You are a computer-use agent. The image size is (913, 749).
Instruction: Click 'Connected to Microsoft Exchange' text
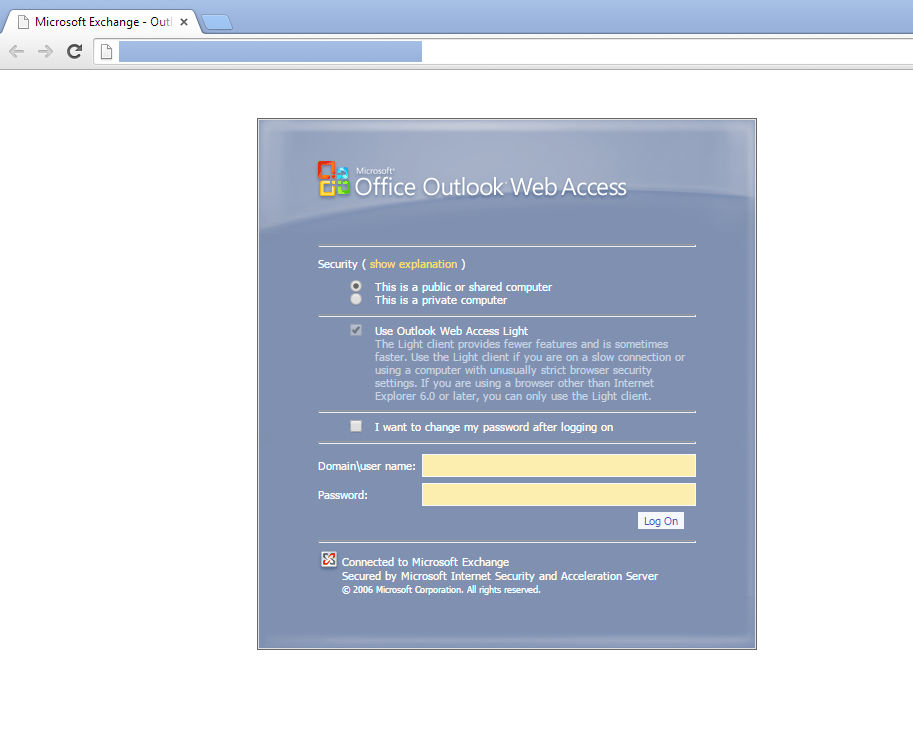(425, 562)
